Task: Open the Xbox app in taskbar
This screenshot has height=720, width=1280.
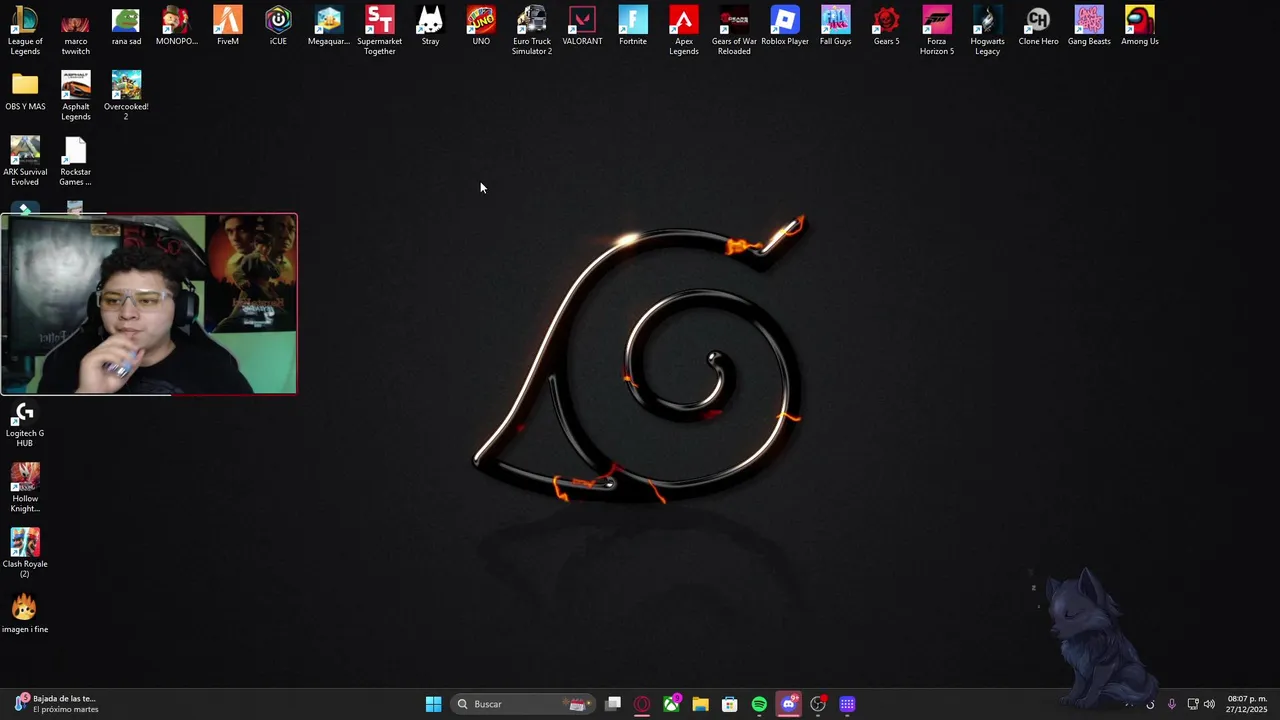Action: pos(671,704)
